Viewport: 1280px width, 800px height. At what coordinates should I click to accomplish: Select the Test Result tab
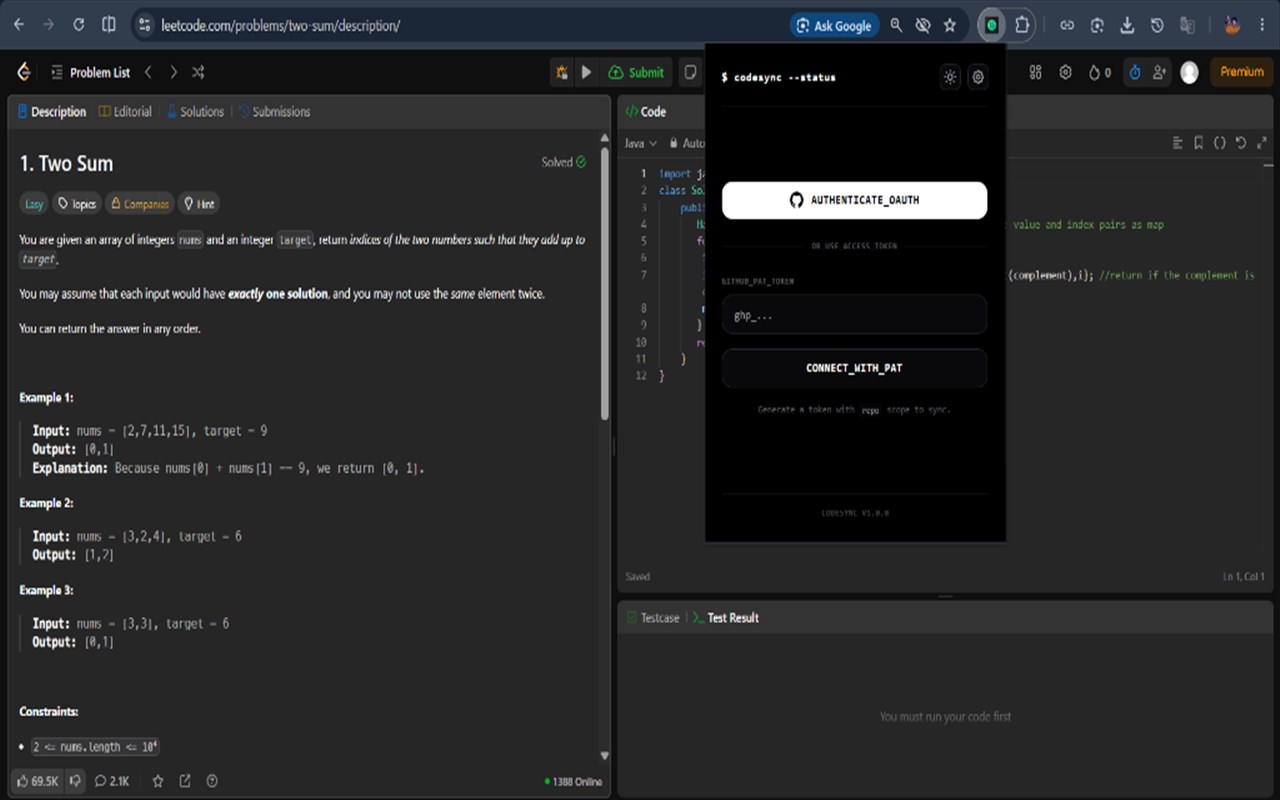726,618
